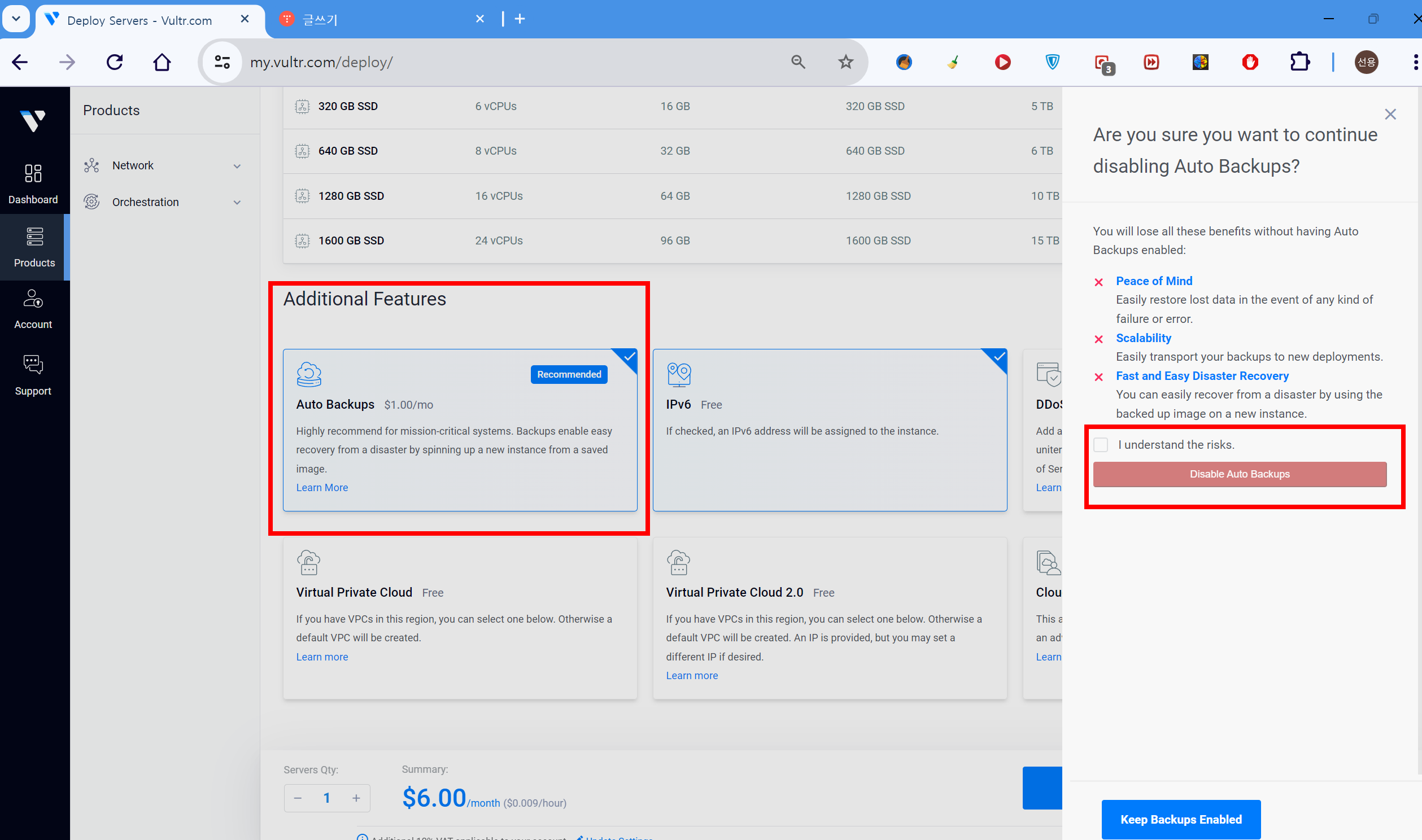
Task: Click the Virtual Private Cloud lock icon
Action: coord(309,562)
